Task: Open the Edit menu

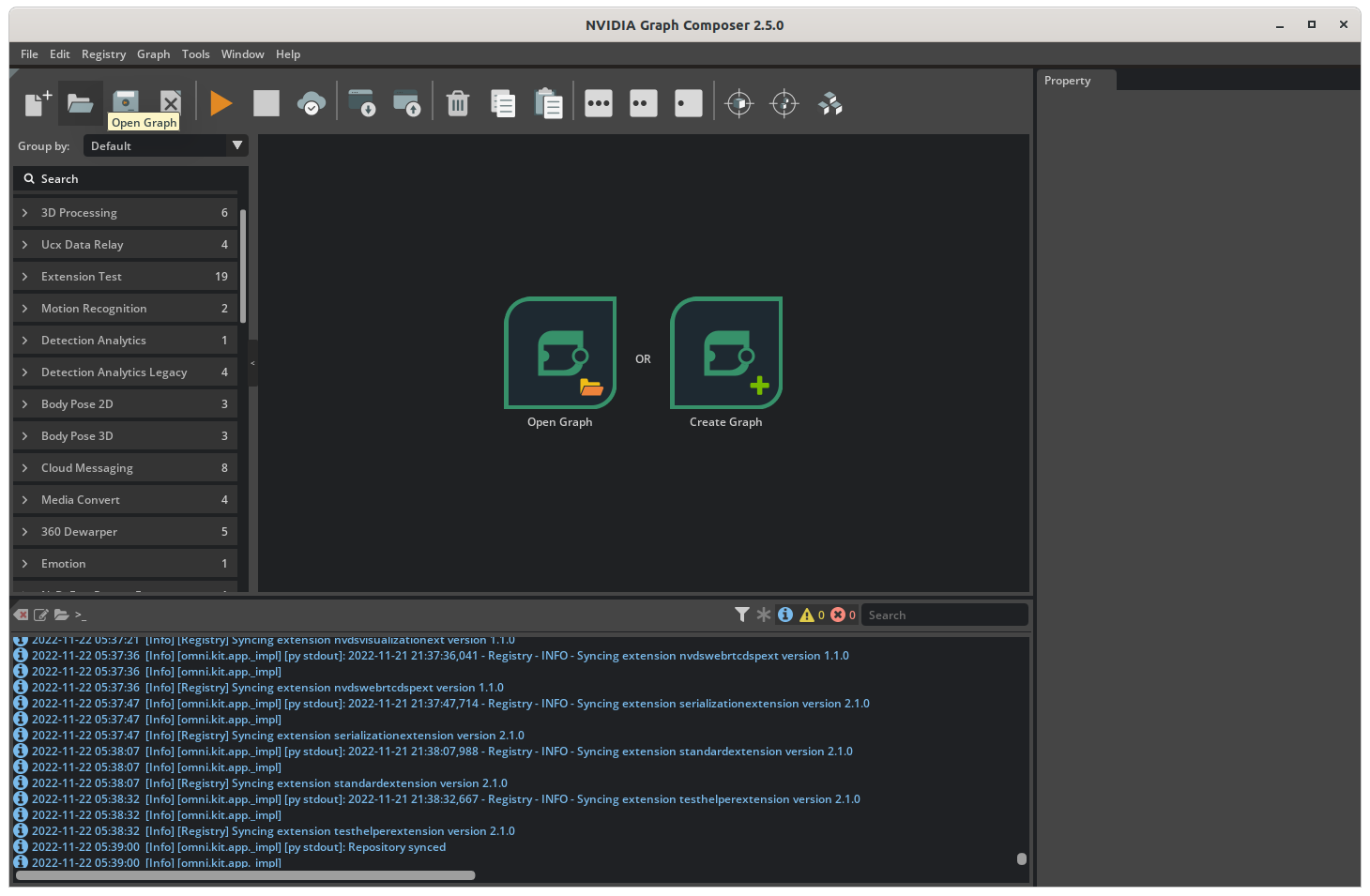Action: (x=60, y=54)
